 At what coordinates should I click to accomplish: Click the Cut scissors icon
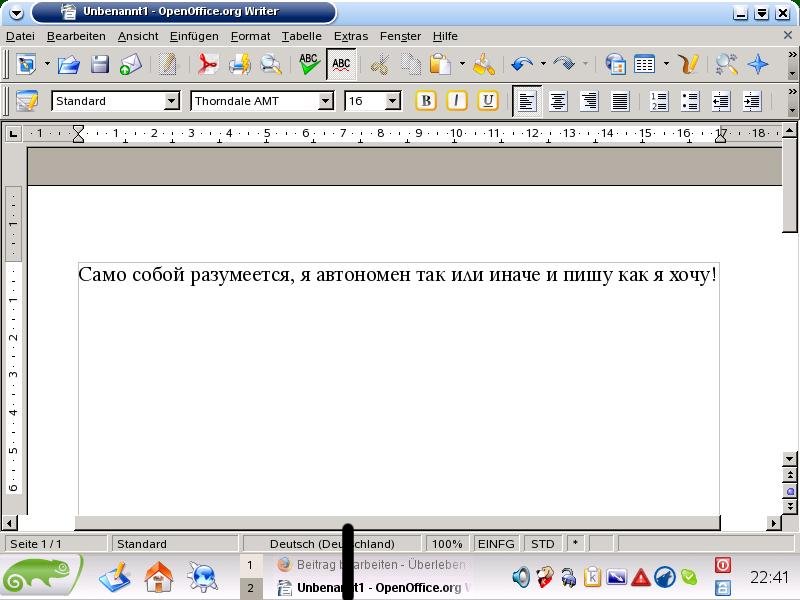click(379, 65)
